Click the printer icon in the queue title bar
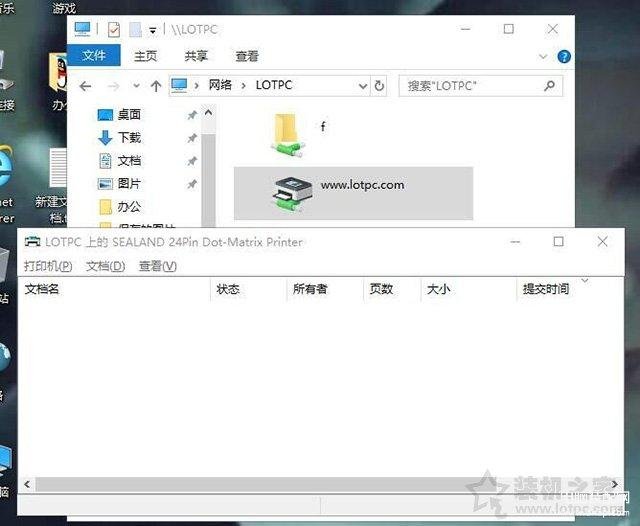This screenshot has height=526, width=640. [32, 242]
